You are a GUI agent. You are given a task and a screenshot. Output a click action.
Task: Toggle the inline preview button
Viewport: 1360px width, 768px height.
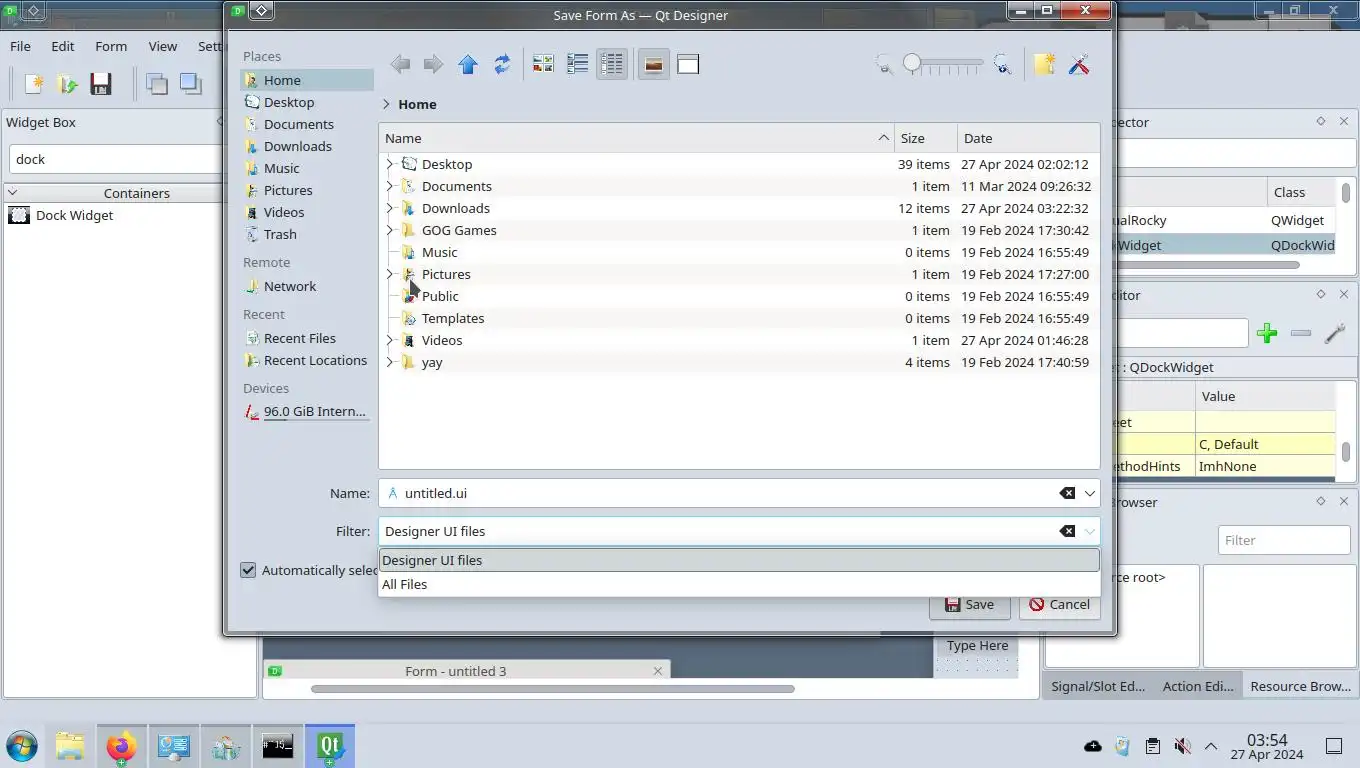653,64
